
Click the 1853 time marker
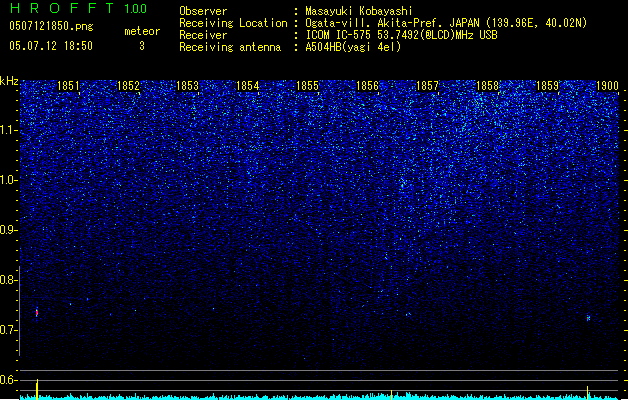[x=187, y=86]
